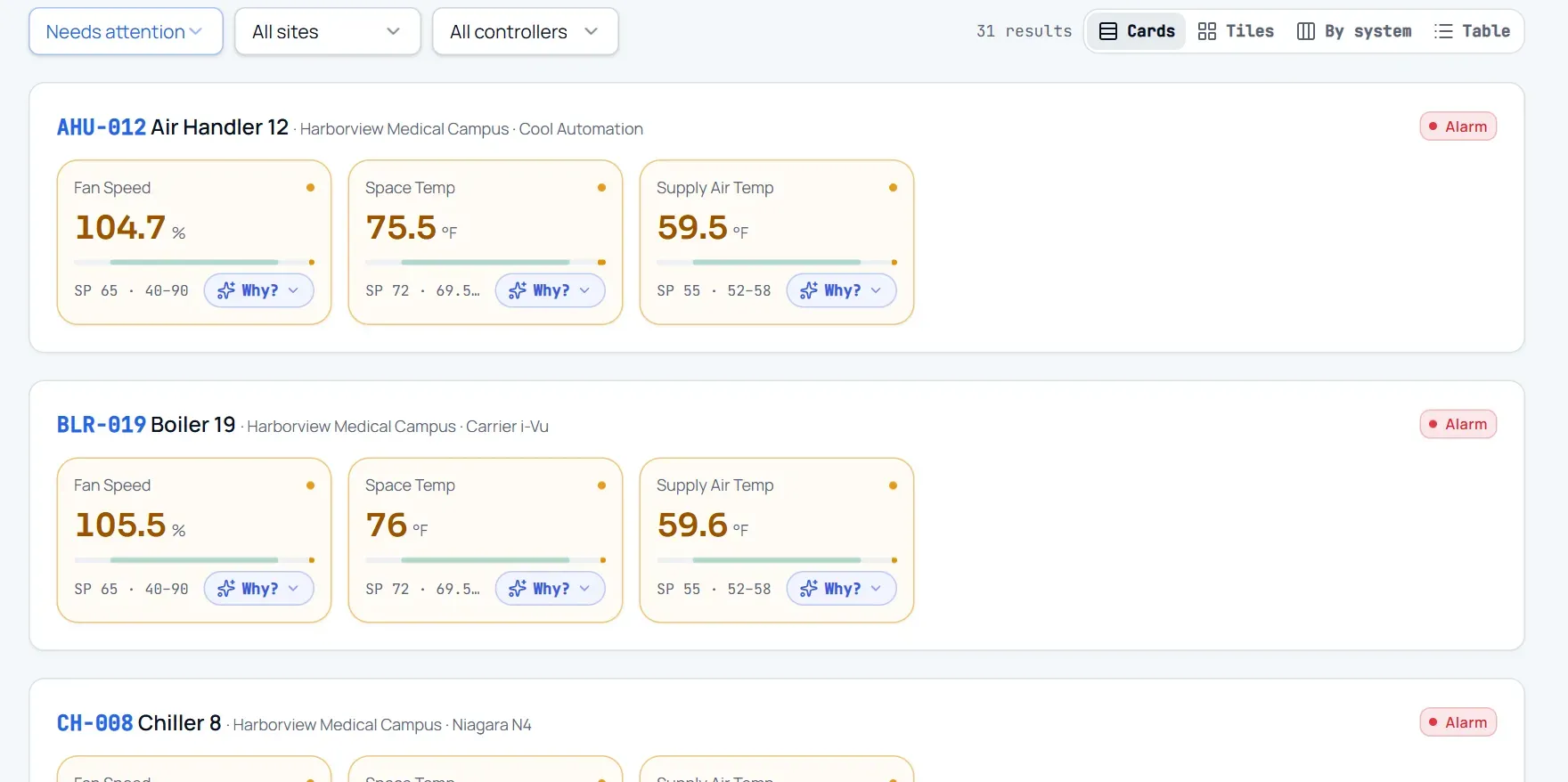Open BLR-019 Boiler 19 link
This screenshot has width=1568, height=782.
(146, 425)
